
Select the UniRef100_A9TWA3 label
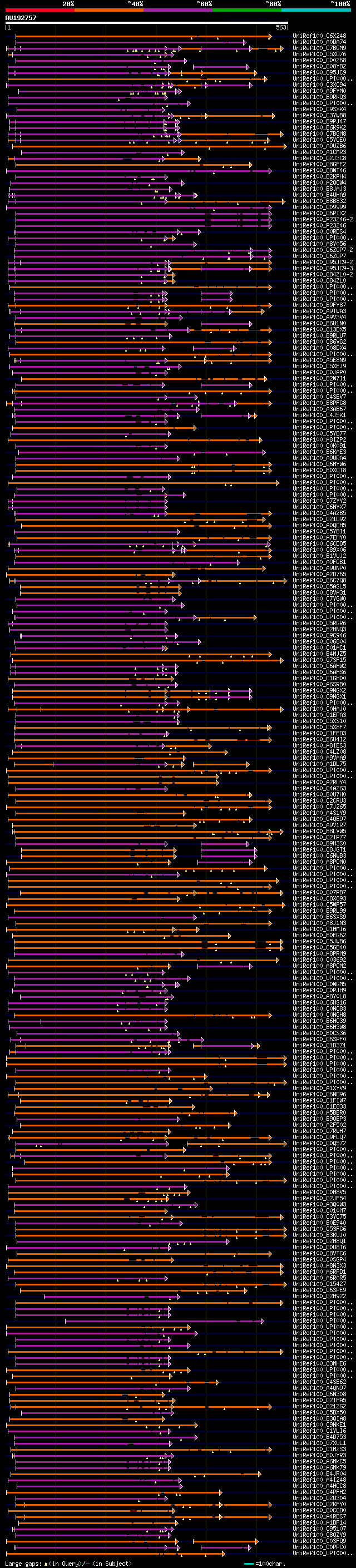tap(319, 311)
